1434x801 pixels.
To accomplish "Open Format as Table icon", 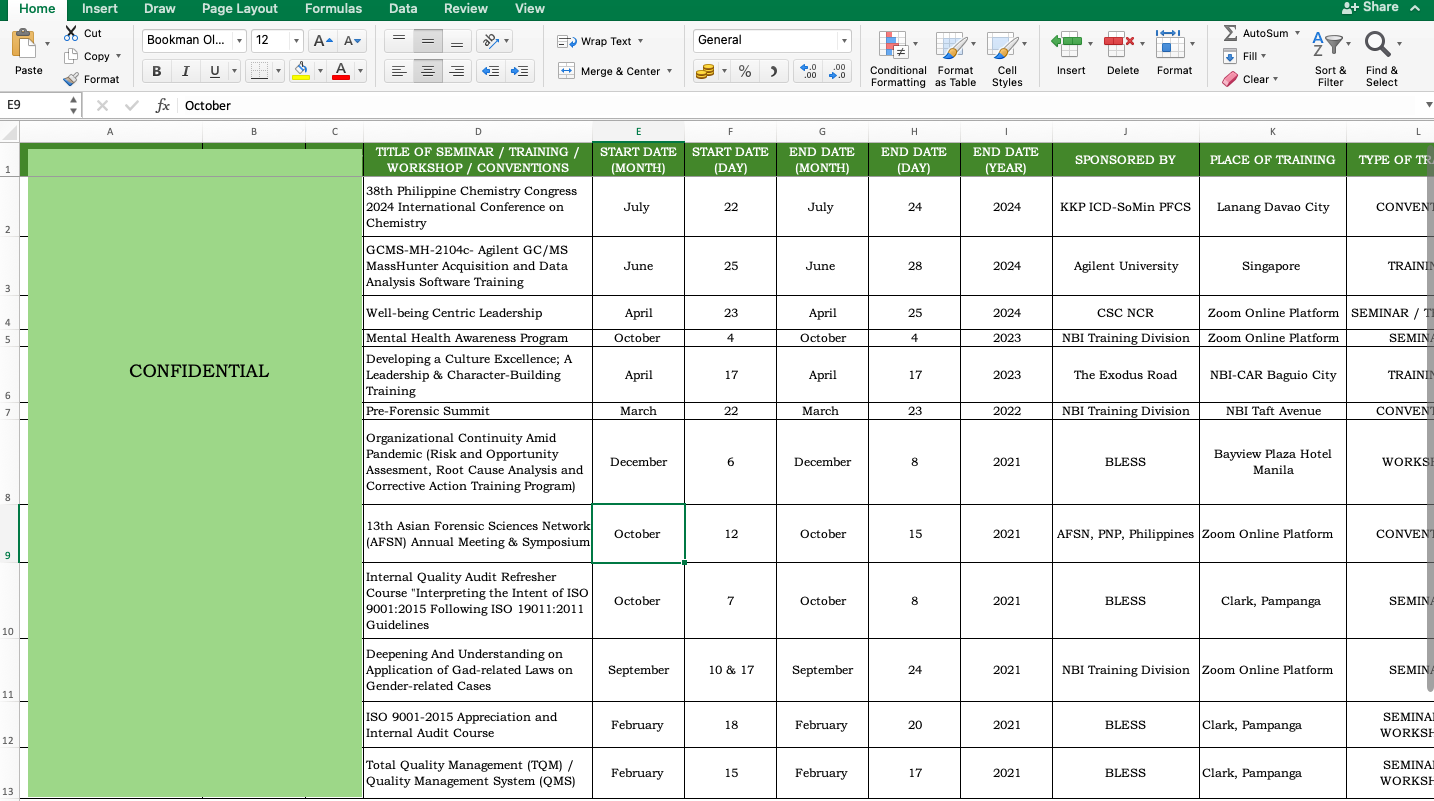I will [x=954, y=46].
